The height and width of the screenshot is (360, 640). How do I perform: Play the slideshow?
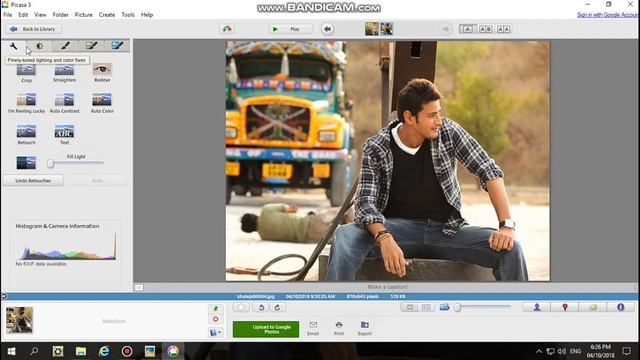coord(291,29)
